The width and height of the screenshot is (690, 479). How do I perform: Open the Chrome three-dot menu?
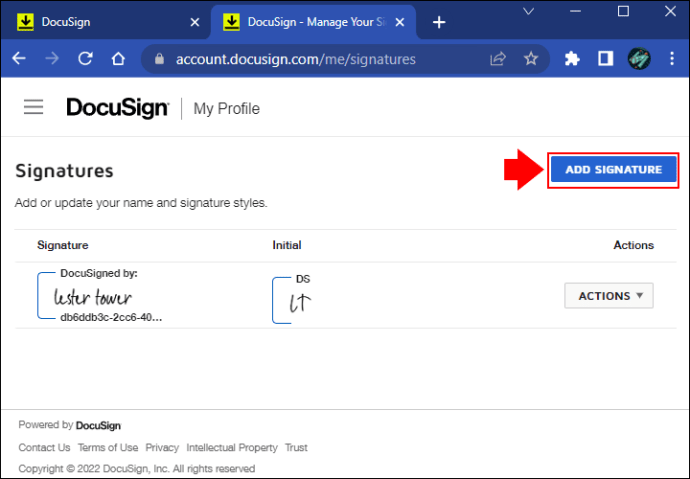tap(672, 59)
